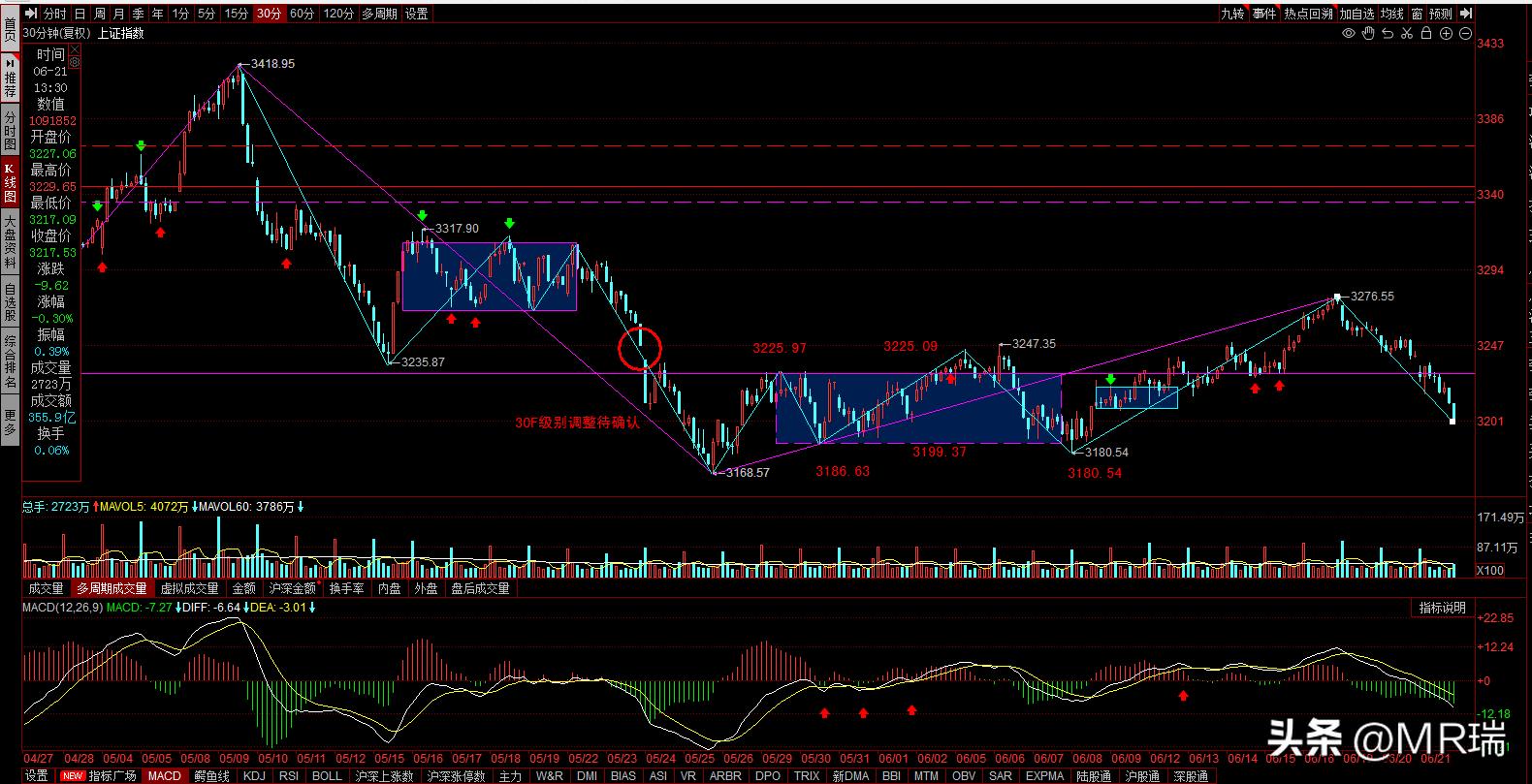Toggle the eye visibility icon above the chart
This screenshot has height=784, width=1532.
click(1348, 34)
